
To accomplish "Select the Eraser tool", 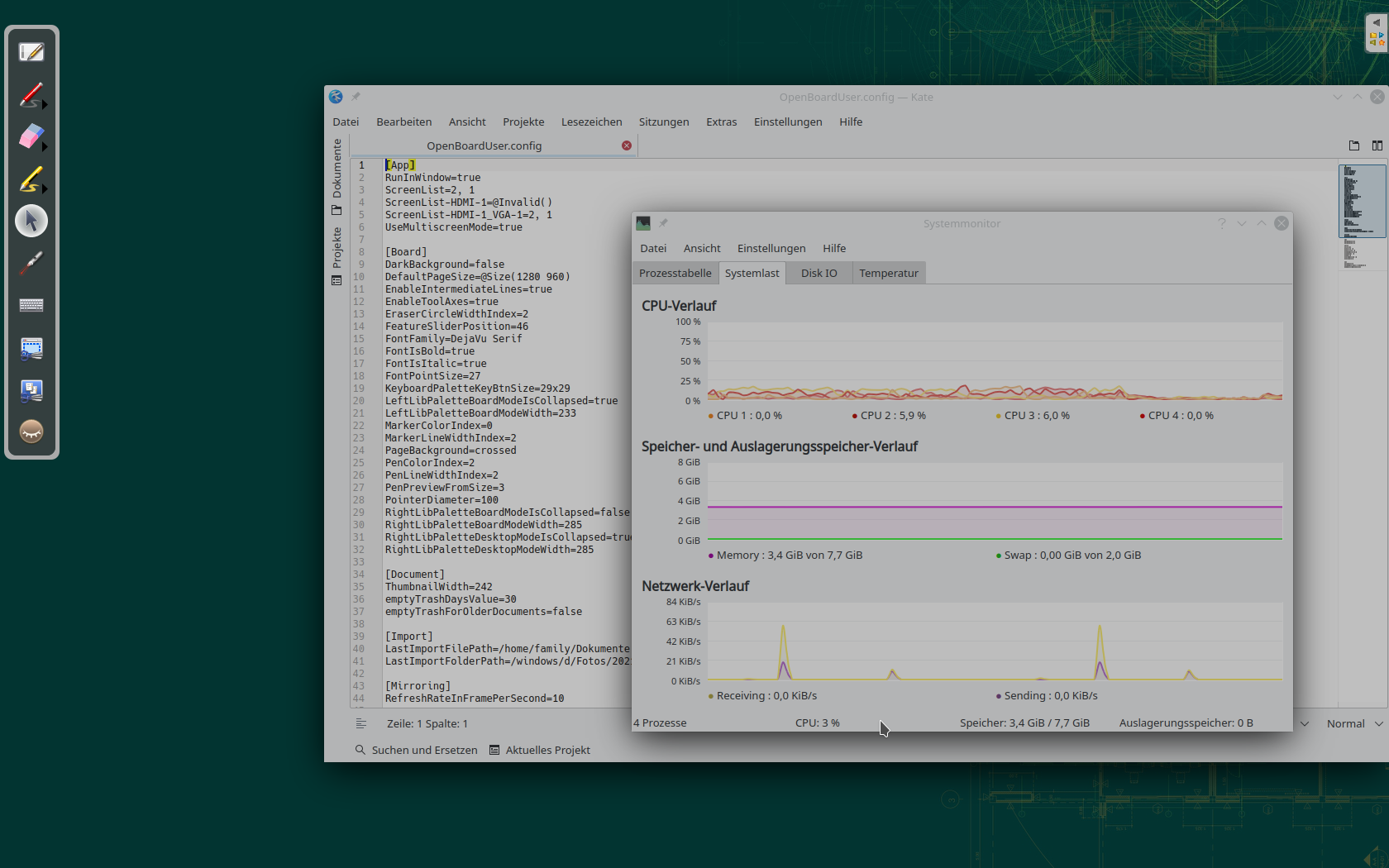I will pos(31,137).
